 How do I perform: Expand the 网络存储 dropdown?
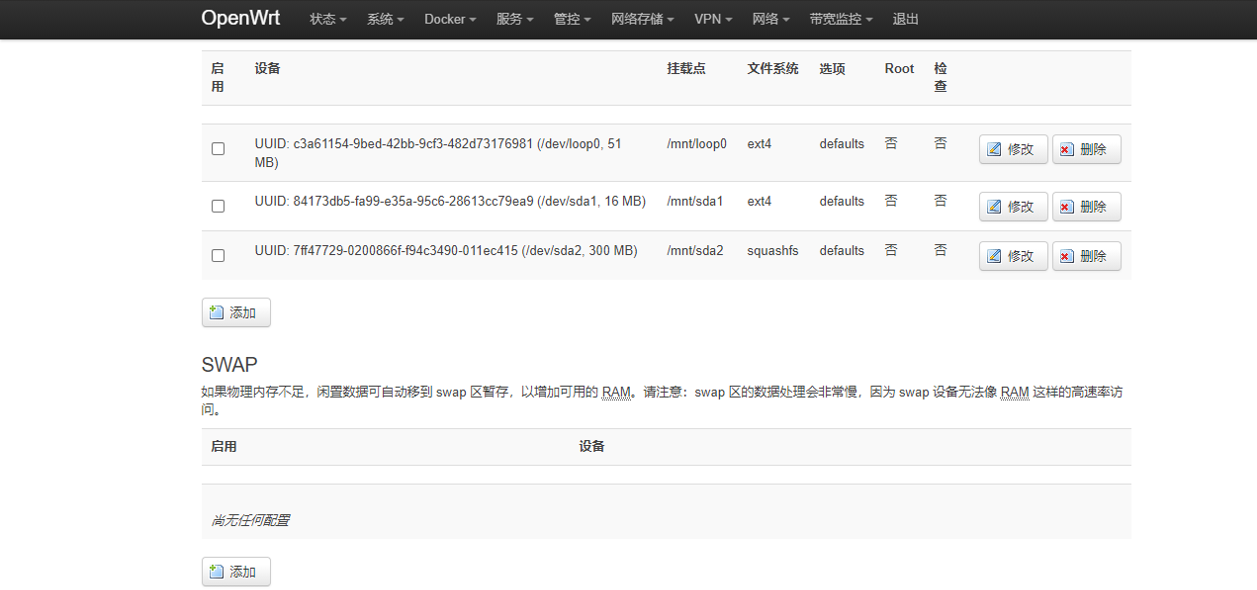pyautogui.click(x=642, y=18)
